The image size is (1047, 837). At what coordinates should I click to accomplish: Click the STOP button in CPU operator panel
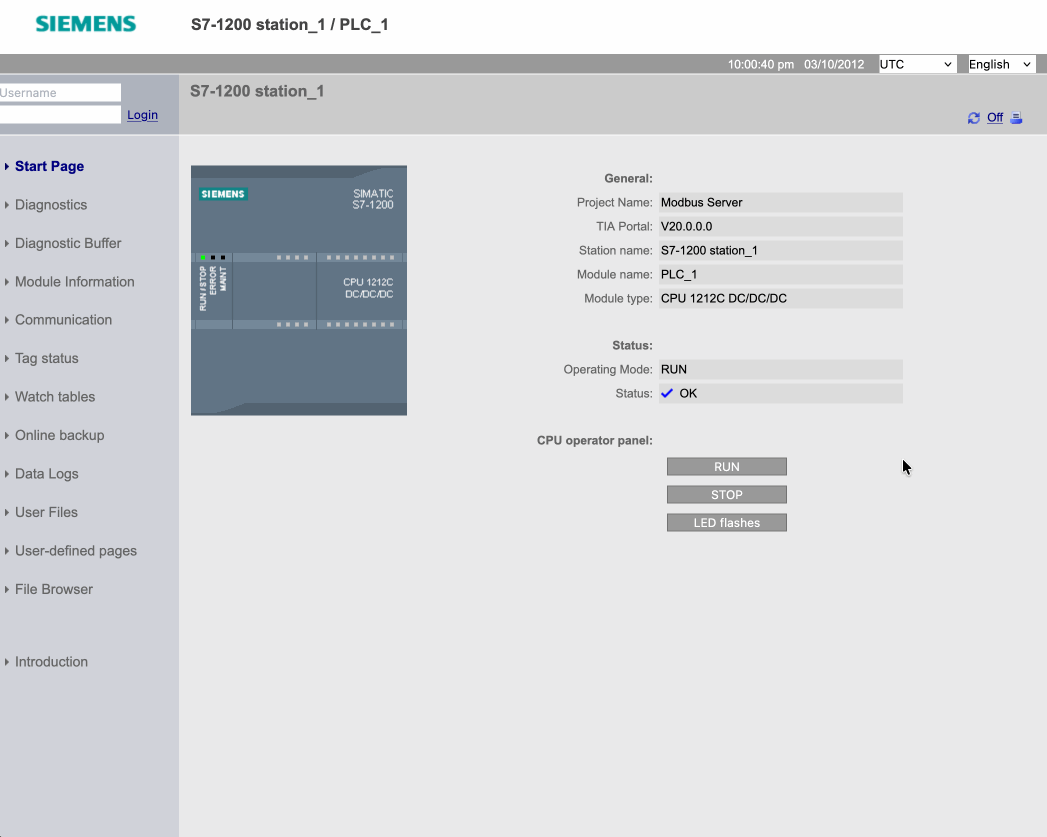[x=726, y=495]
